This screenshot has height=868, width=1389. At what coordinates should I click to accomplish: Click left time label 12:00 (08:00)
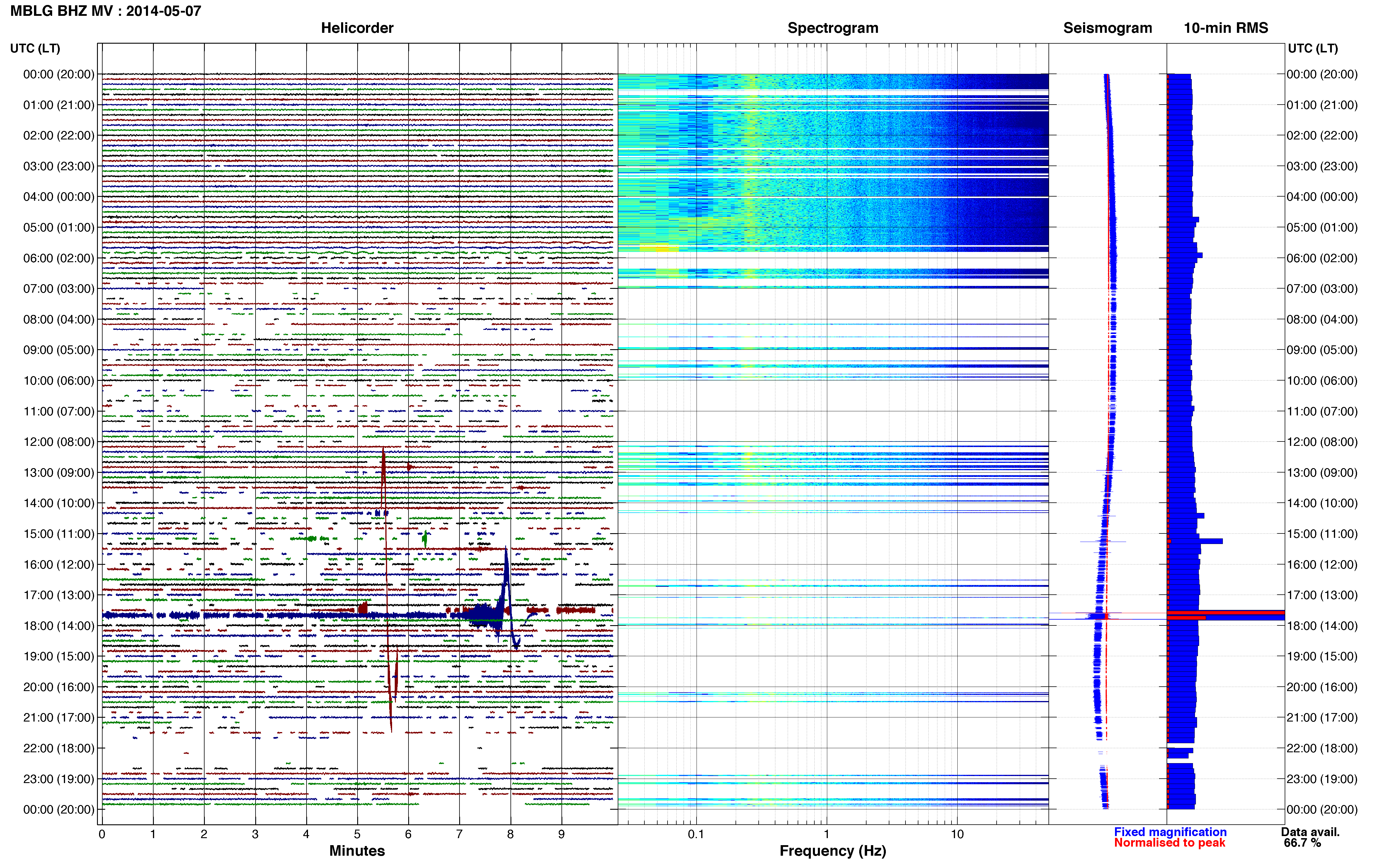(59, 442)
